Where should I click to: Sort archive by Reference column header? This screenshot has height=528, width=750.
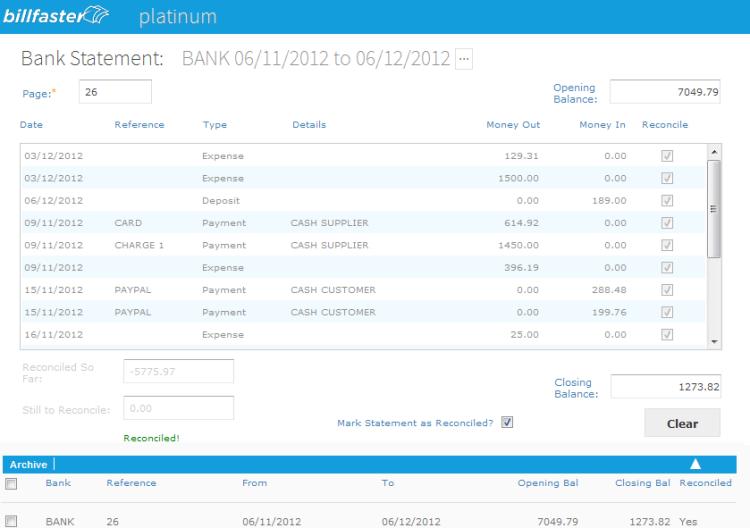(x=131, y=484)
